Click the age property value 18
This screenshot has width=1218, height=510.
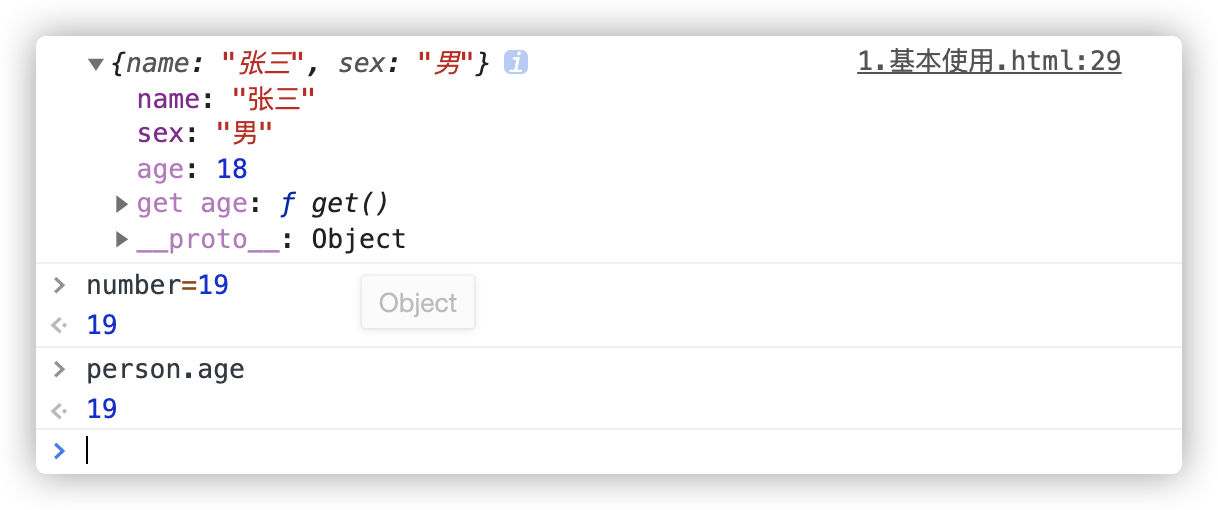(232, 169)
